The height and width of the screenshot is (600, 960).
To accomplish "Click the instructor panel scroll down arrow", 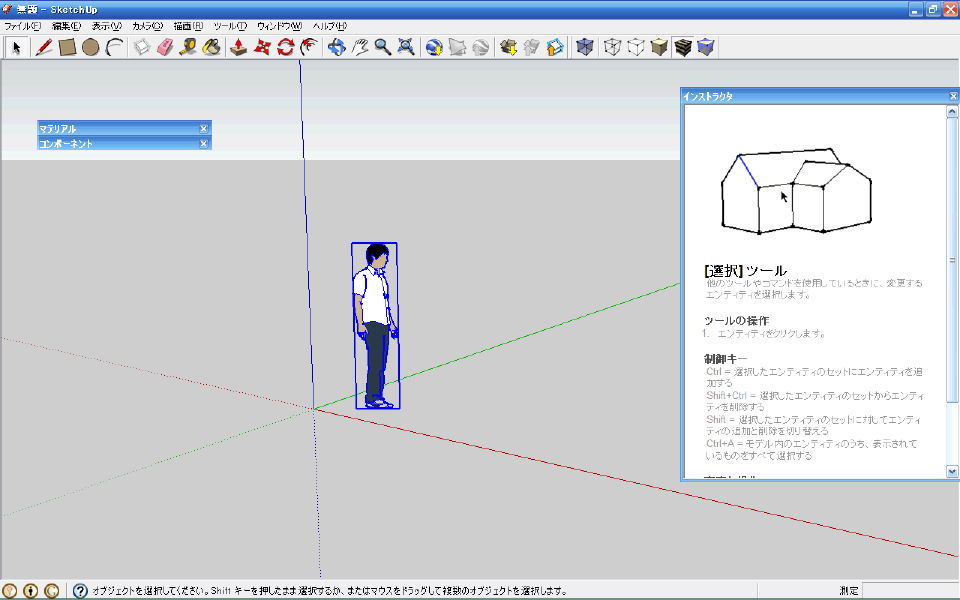I will (952, 471).
